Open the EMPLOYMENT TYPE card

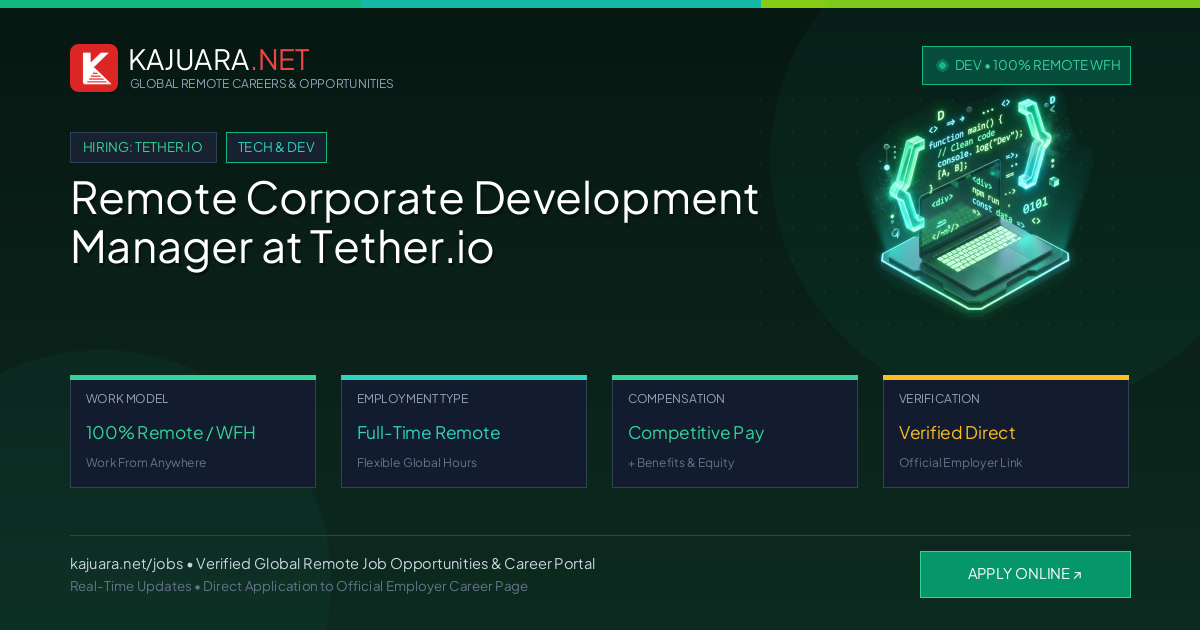(464, 432)
